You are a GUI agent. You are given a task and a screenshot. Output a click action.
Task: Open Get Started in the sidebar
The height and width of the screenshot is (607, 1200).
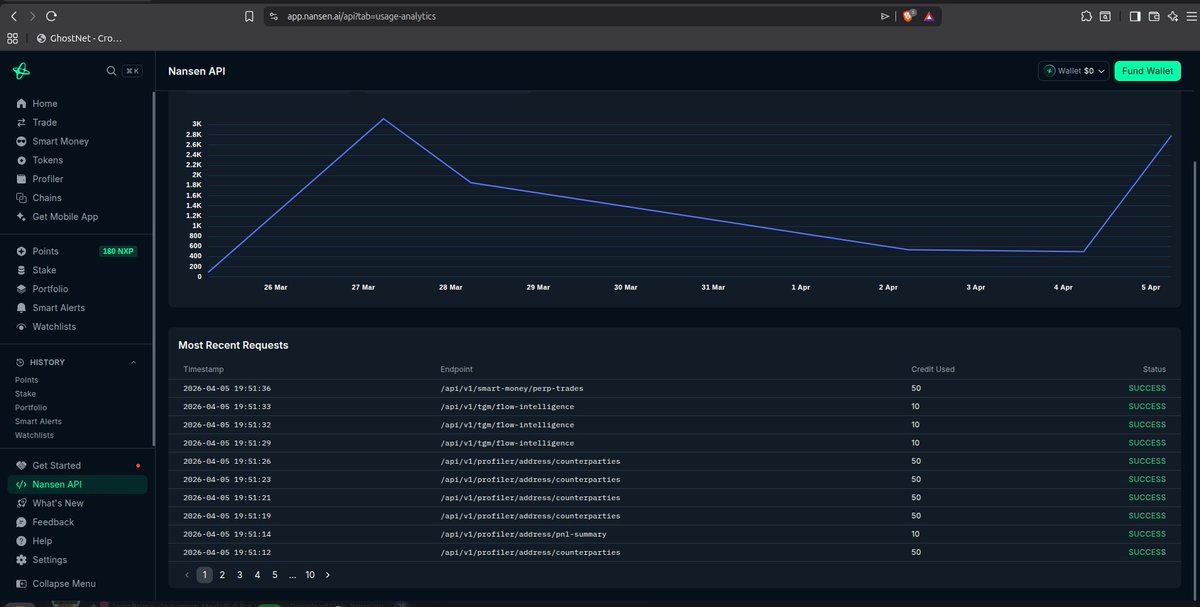56,465
